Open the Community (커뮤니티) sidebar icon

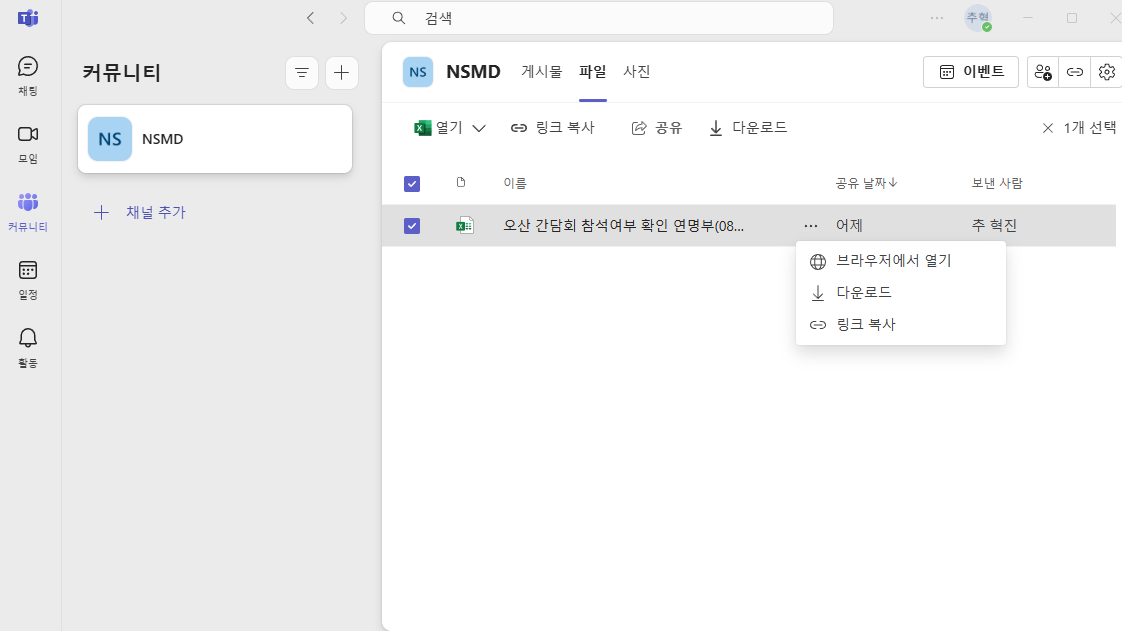[x=28, y=212]
